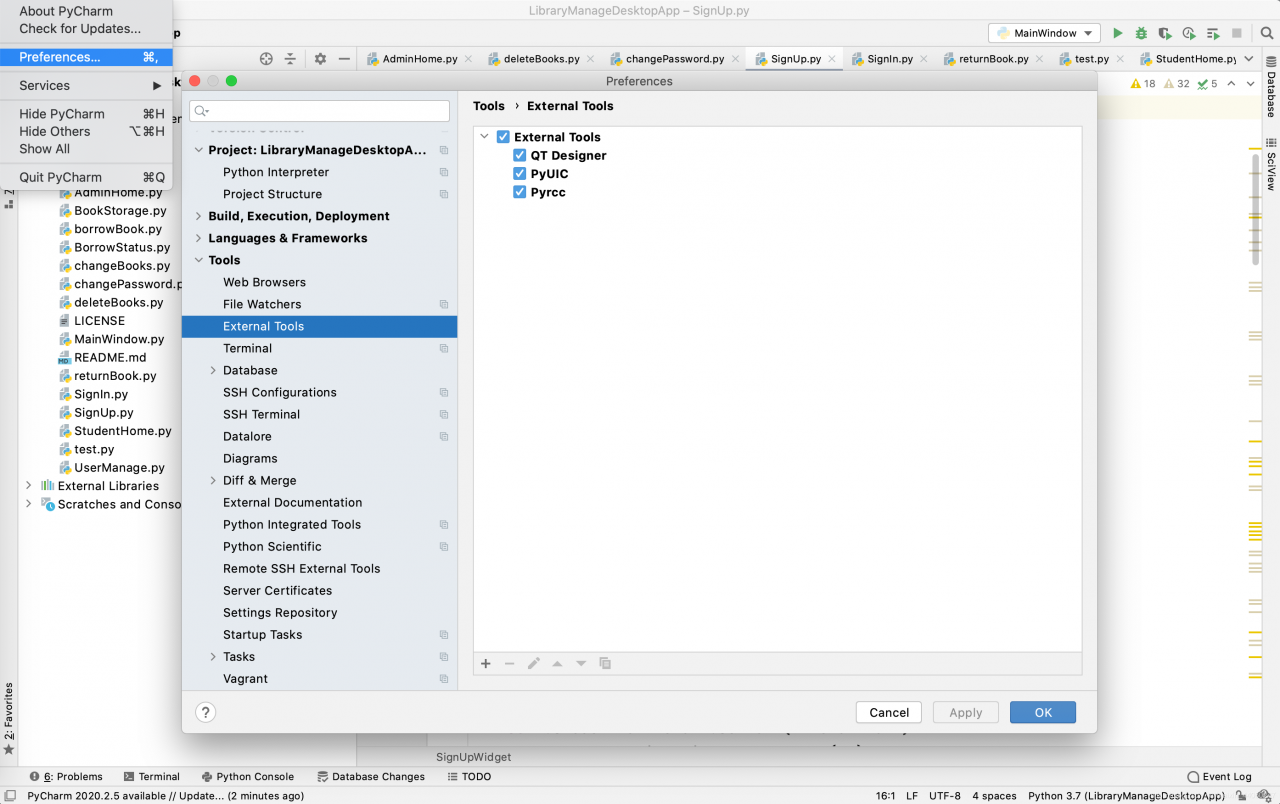Hide project panel with minus icon
The width and height of the screenshot is (1280, 804).
coord(344,59)
